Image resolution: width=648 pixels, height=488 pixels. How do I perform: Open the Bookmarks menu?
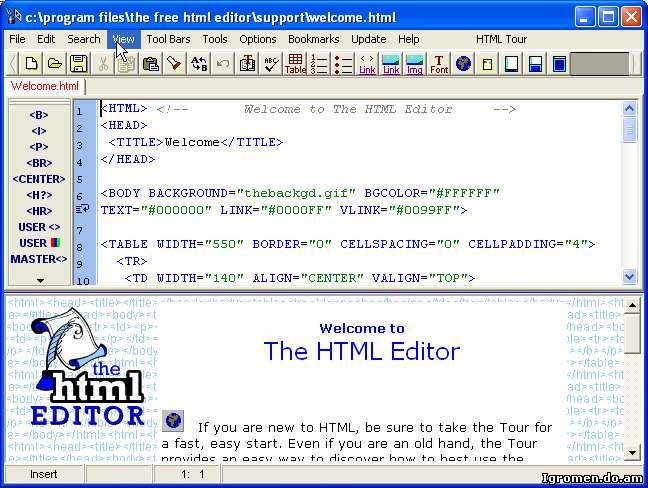(314, 39)
